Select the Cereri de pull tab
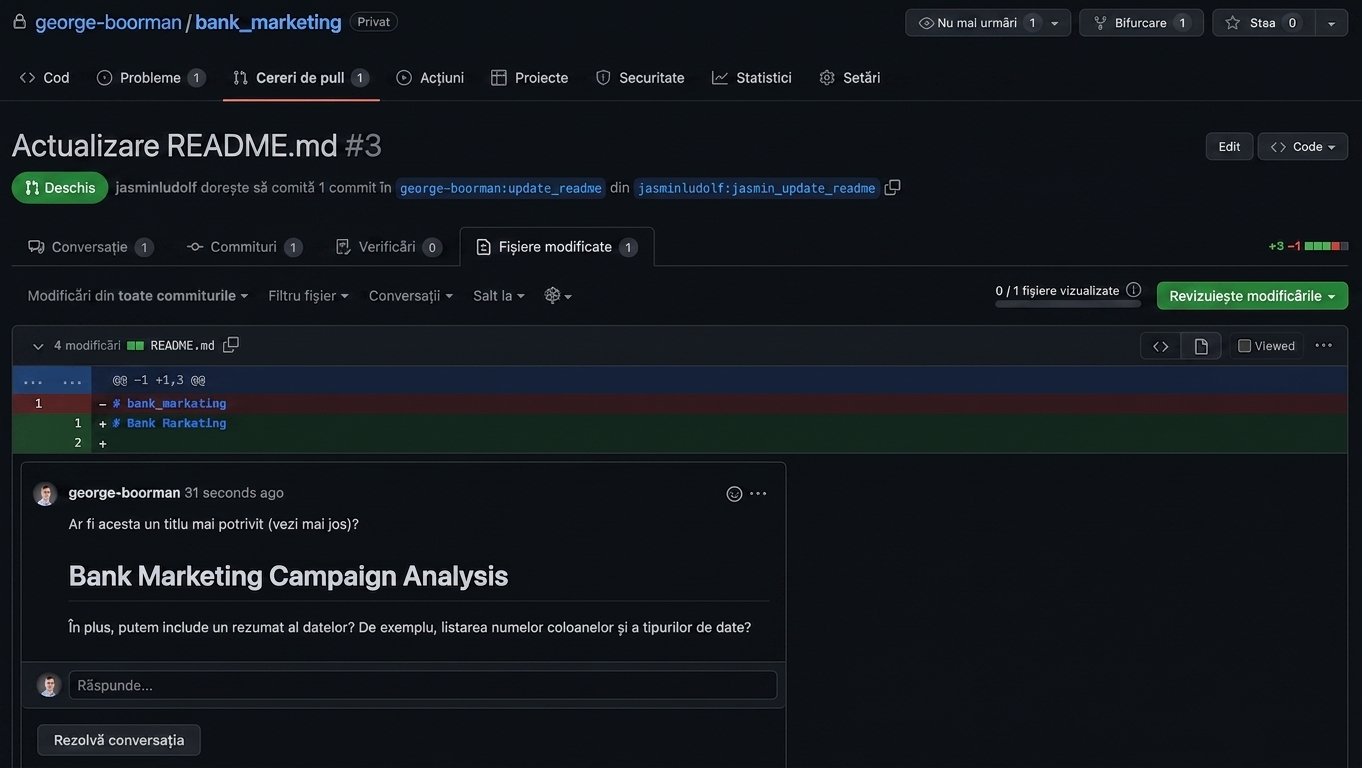The image size is (1362, 768). point(301,78)
